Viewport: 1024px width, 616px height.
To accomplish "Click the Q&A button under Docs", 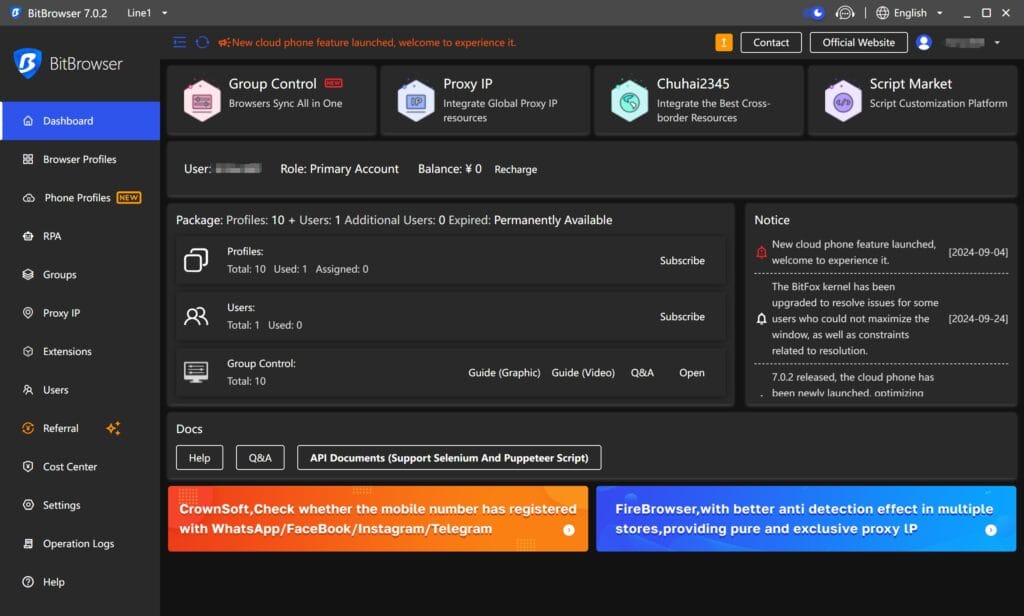I will (x=260, y=458).
